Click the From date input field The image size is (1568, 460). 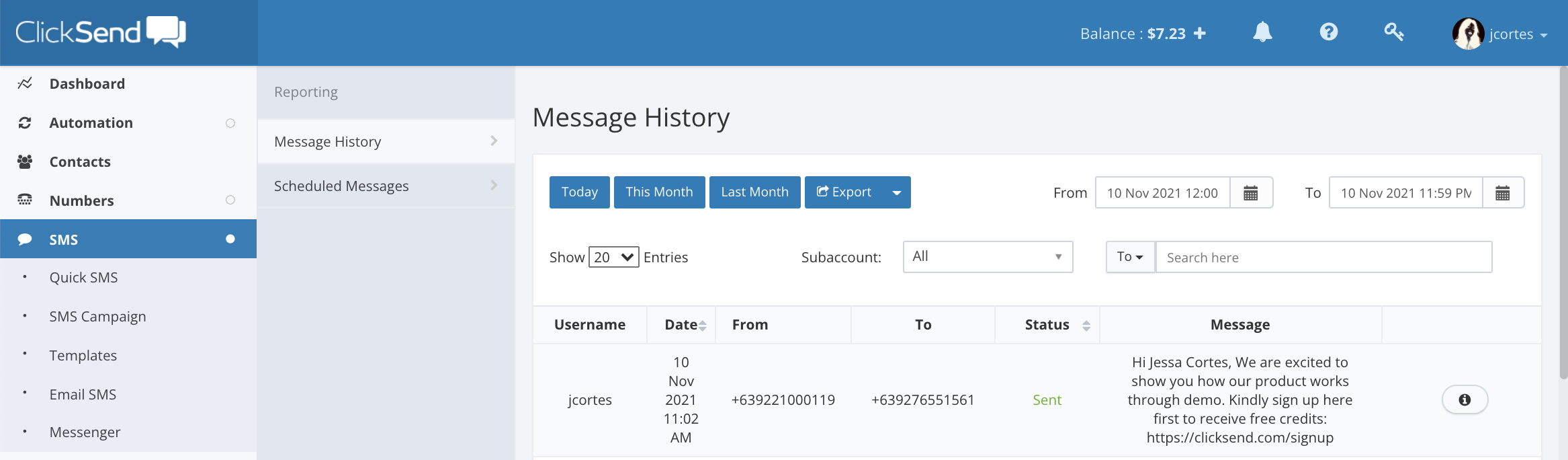tap(1163, 193)
